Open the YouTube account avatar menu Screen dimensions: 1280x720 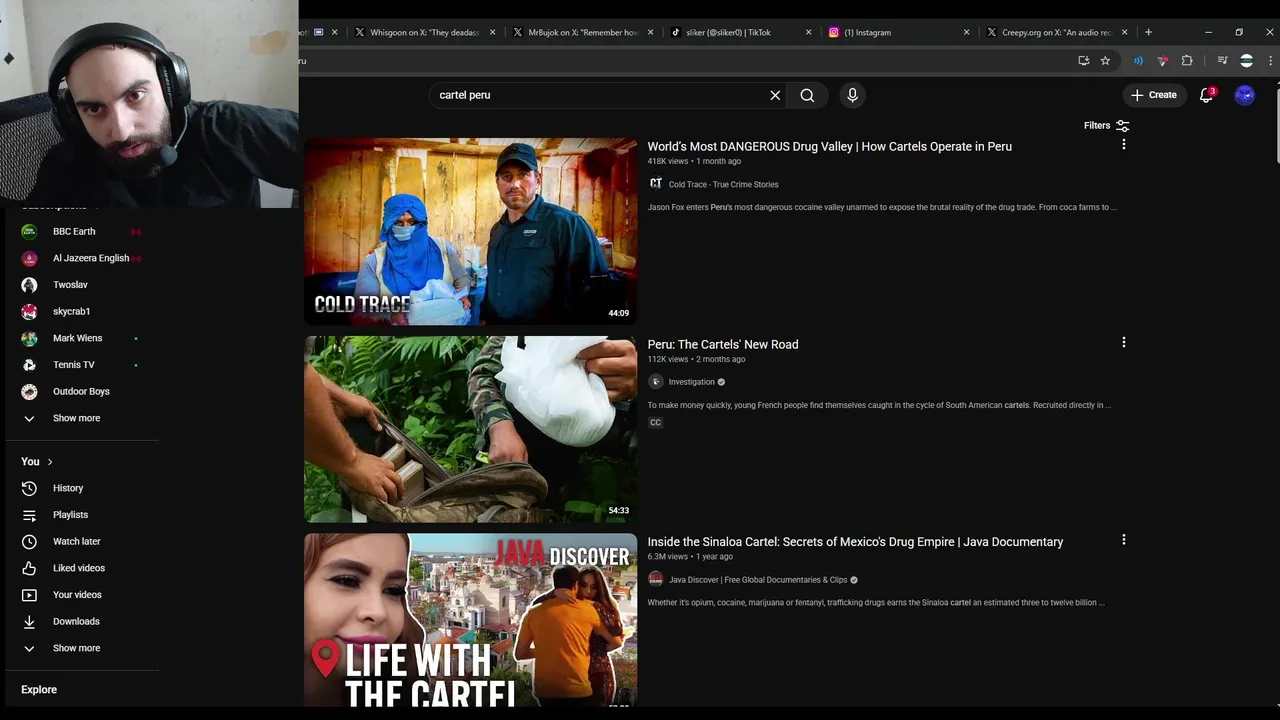(1244, 95)
